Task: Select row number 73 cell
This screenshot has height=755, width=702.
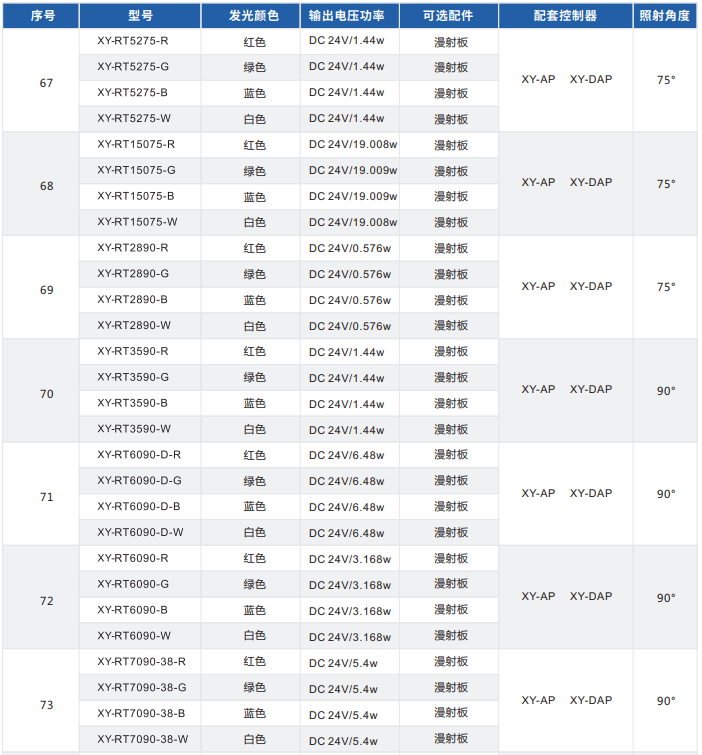Action: tap(47, 705)
